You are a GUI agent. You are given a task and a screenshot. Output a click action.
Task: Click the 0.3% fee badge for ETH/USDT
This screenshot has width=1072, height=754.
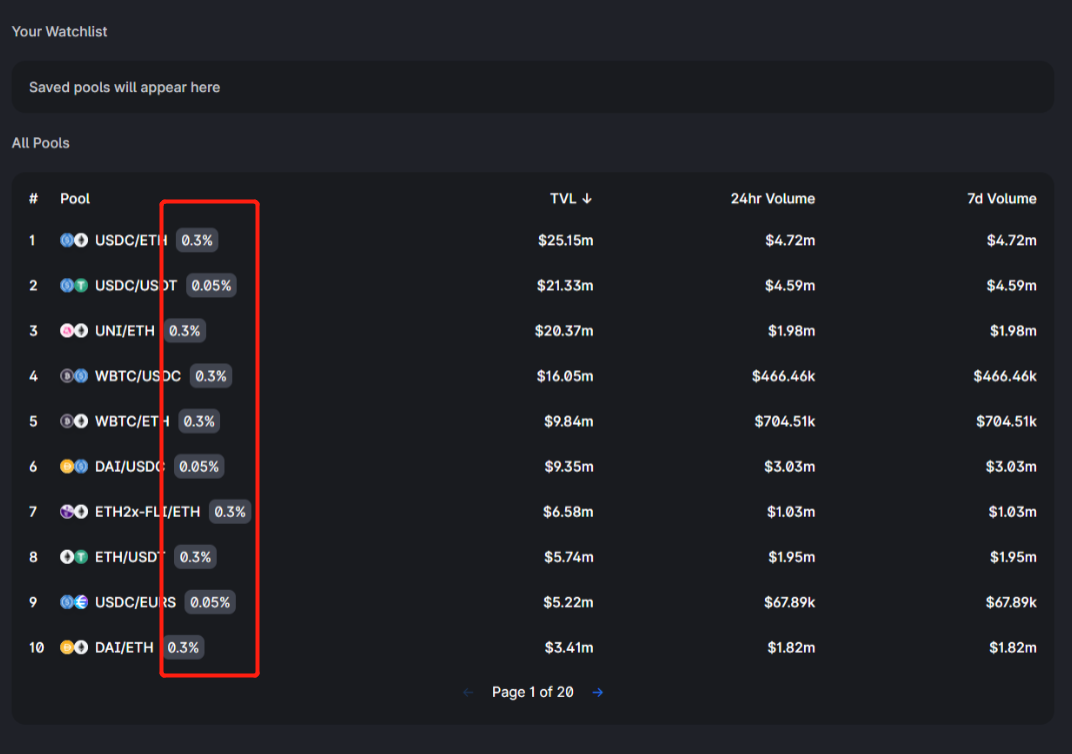point(196,557)
